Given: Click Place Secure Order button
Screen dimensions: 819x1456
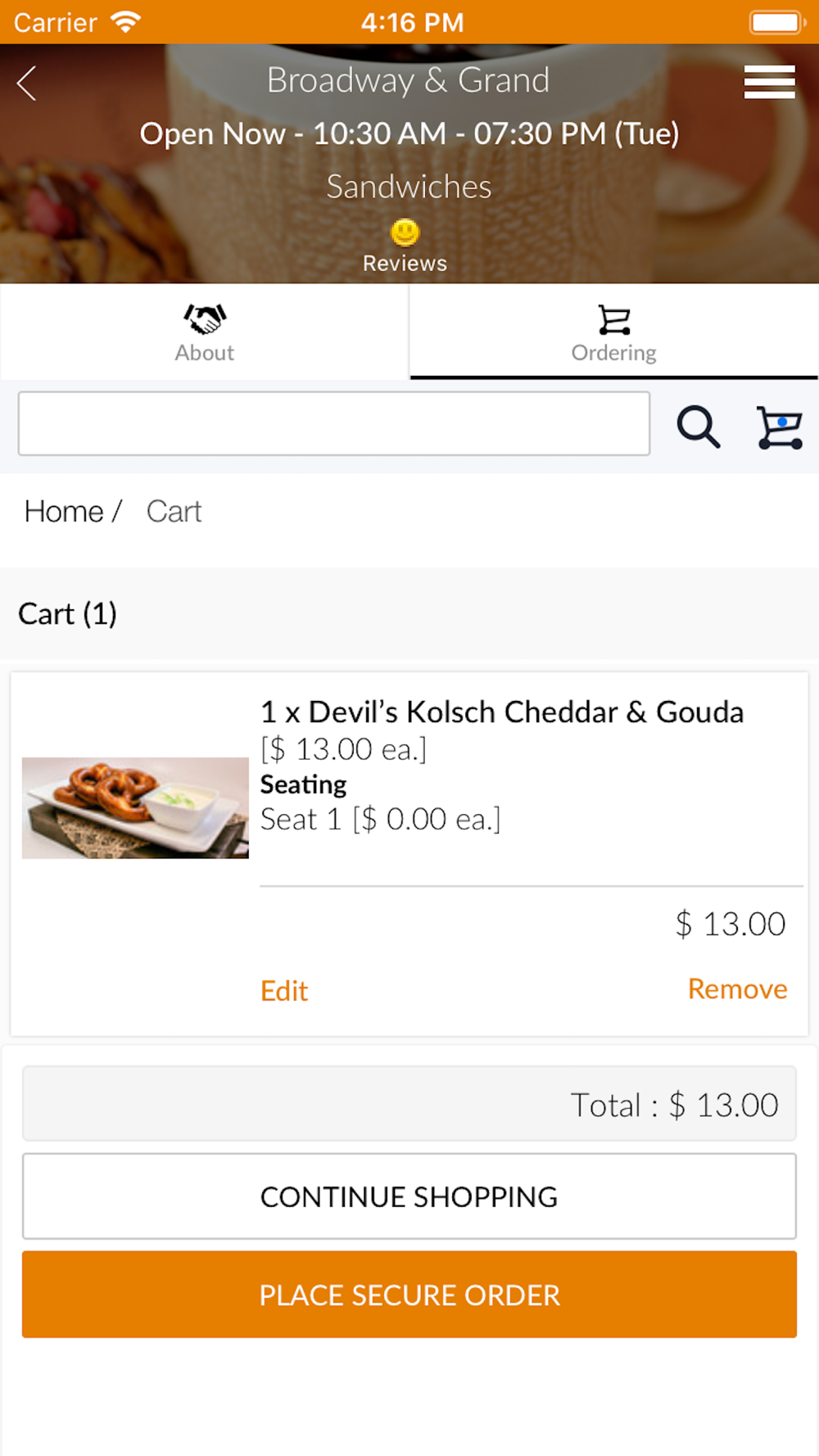Looking at the screenshot, I should tap(409, 1295).
